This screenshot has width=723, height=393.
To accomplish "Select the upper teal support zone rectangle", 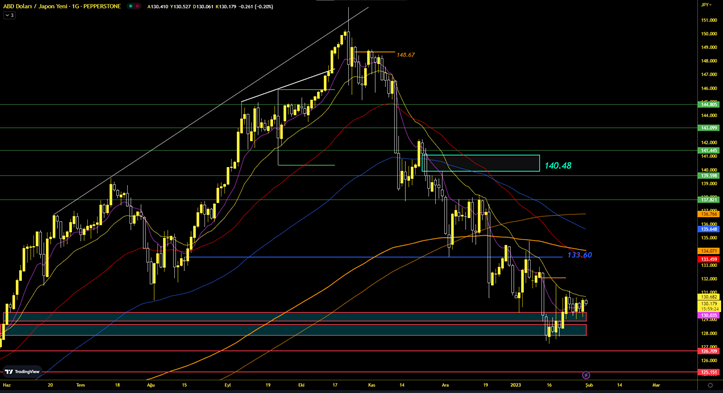I will [295, 317].
